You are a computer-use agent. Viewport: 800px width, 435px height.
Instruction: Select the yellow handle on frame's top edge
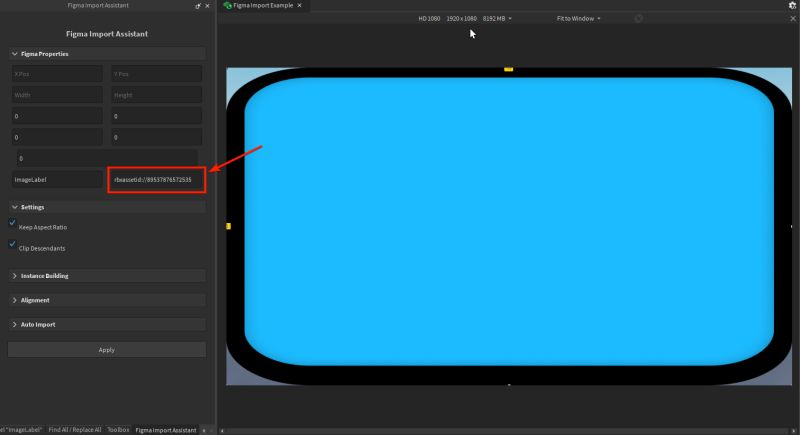point(508,69)
